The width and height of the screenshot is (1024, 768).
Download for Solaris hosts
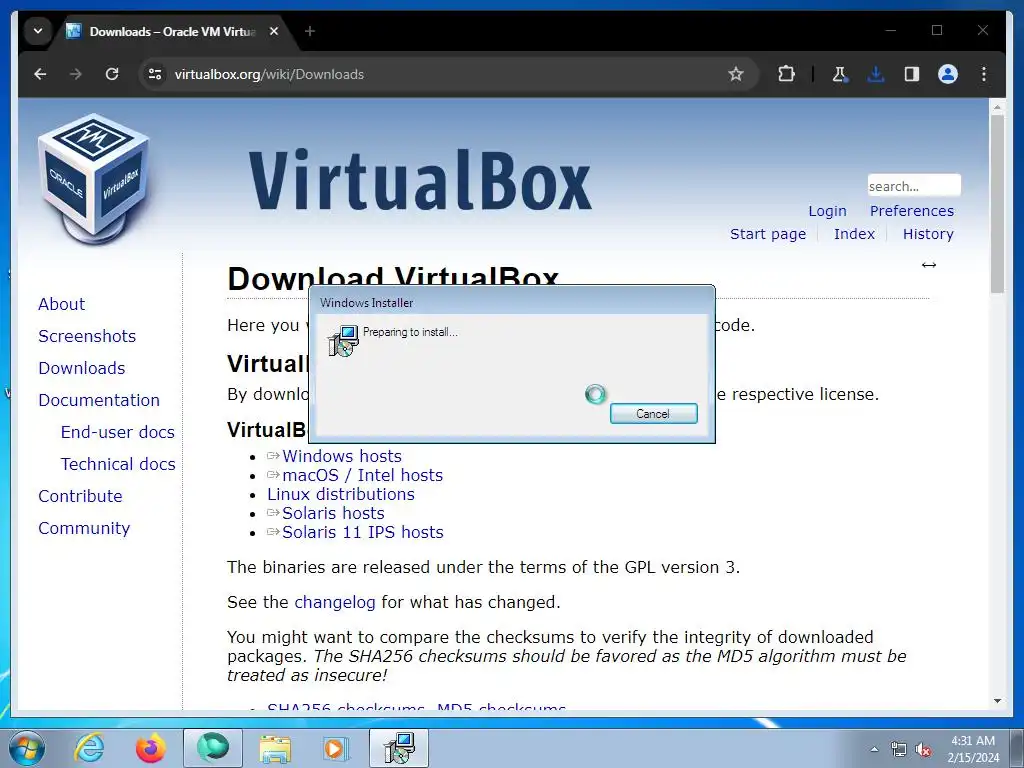click(333, 513)
